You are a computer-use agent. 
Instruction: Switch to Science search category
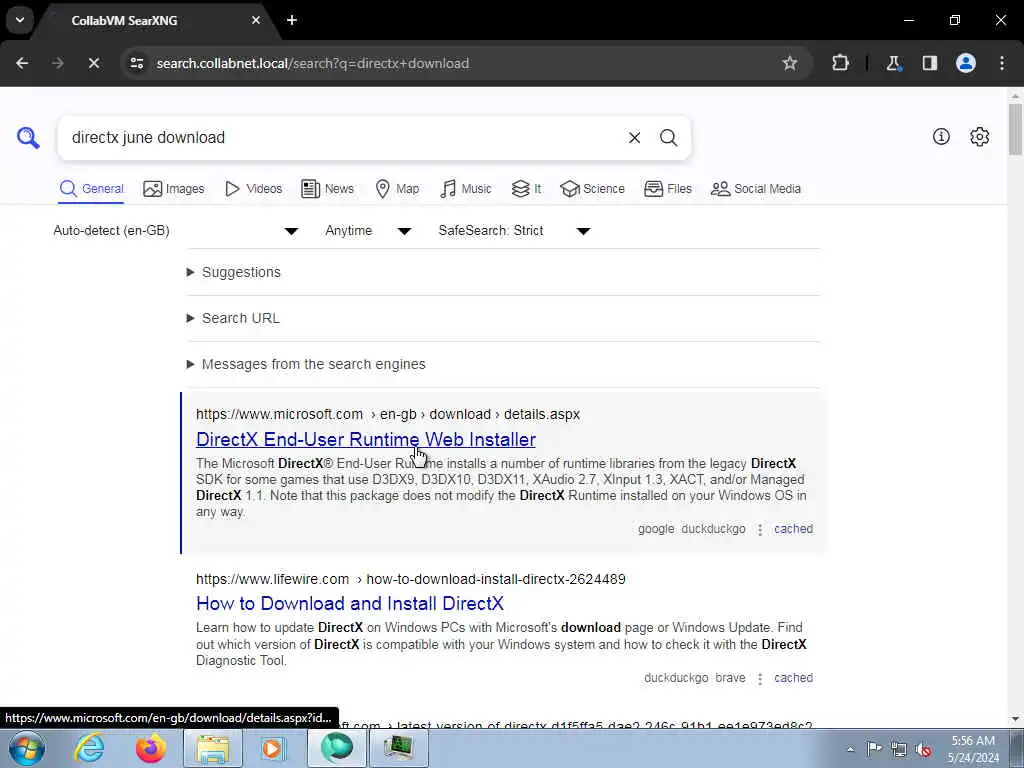point(592,189)
